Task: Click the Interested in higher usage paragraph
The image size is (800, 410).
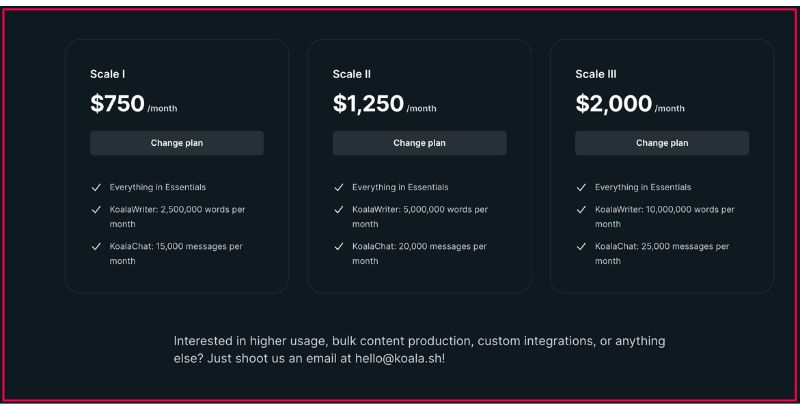Action: click(x=419, y=349)
